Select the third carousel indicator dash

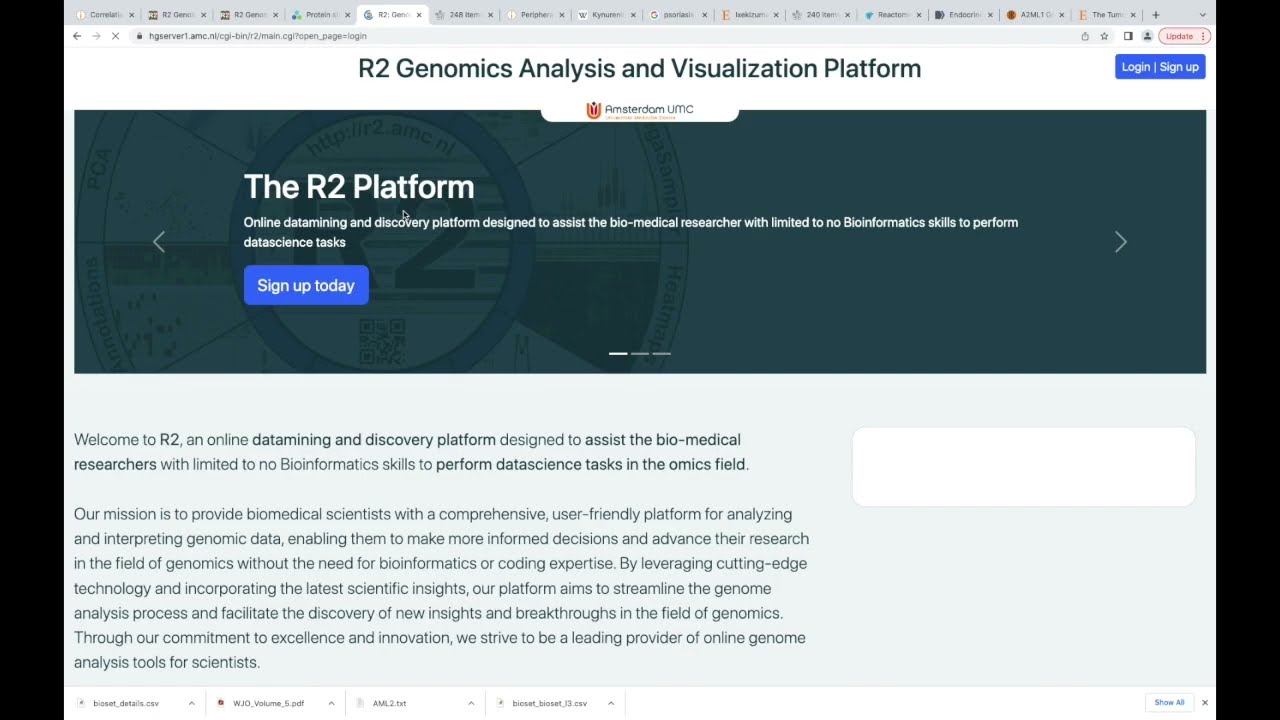(661, 353)
